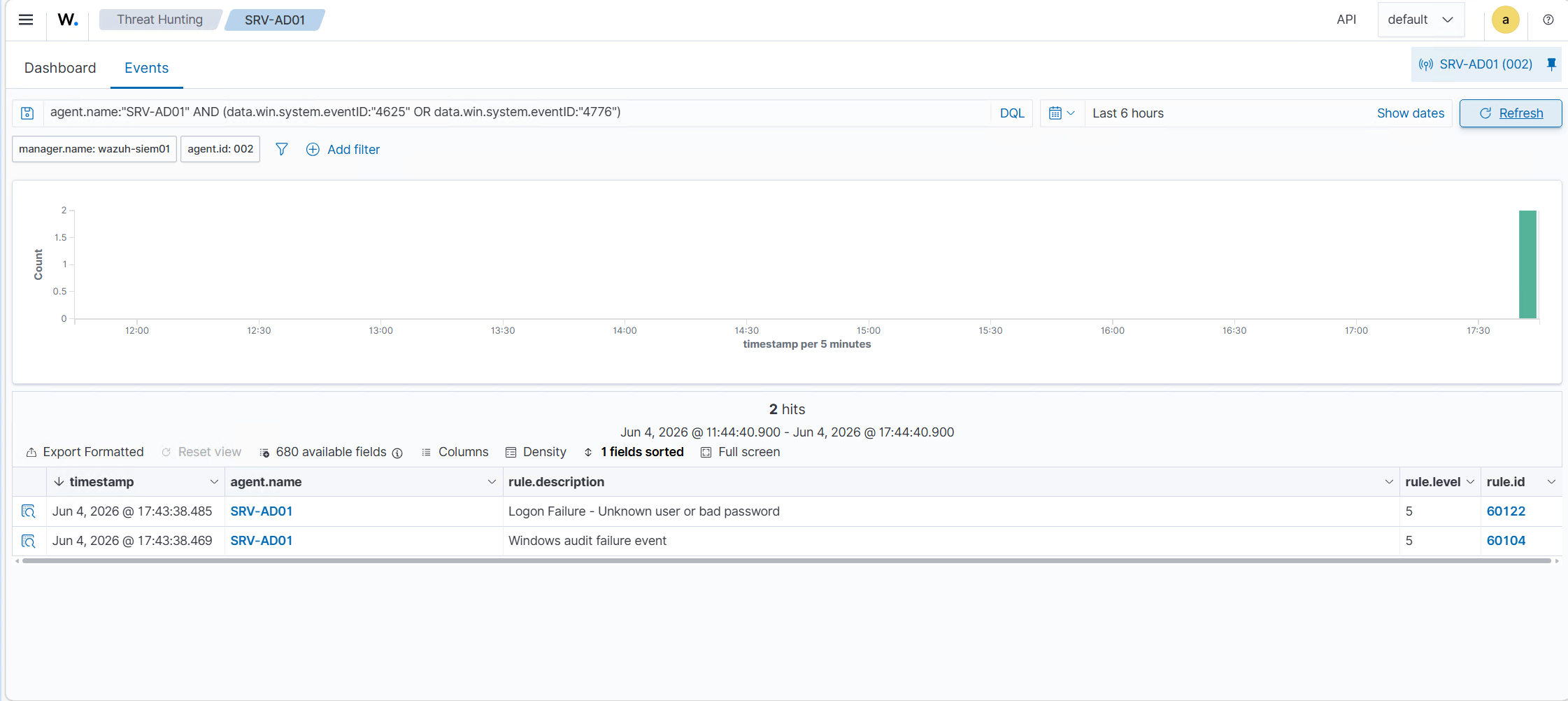Focus the DQL query input field
This screenshot has height=701, width=1568.
click(x=517, y=113)
